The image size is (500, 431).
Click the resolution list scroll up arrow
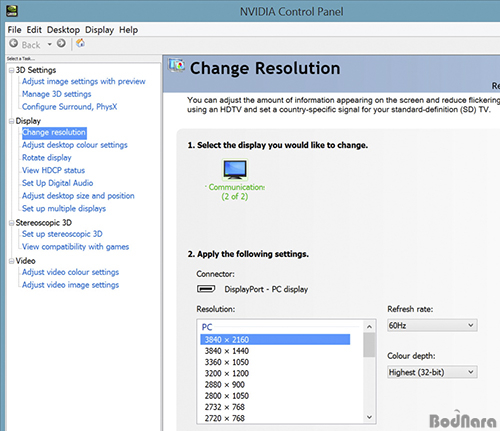pos(369,327)
